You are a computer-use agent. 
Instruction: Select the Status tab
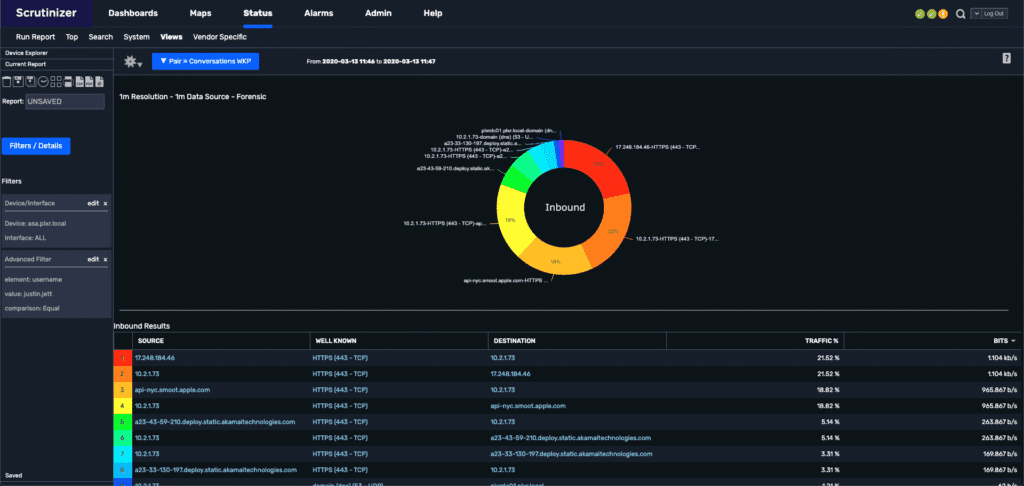pyautogui.click(x=257, y=13)
